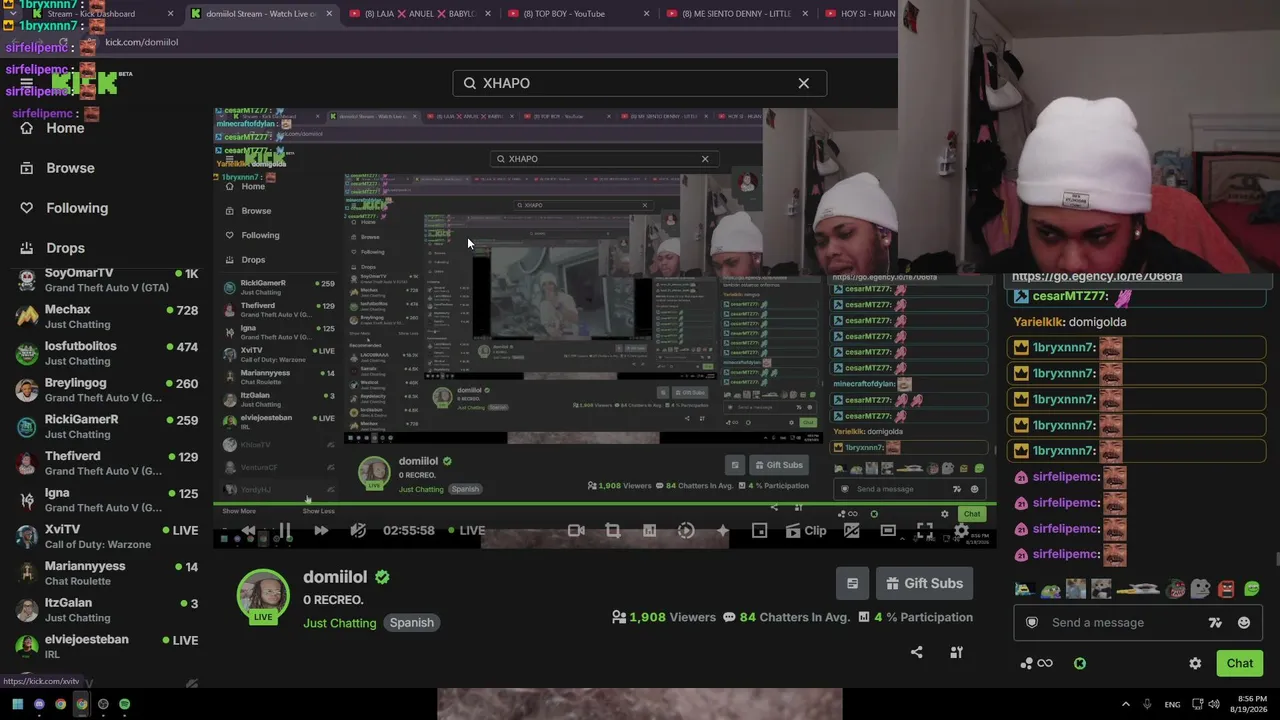Viewport: 1280px width, 720px height.
Task: Clear the XHAPO search query
Action: click(803, 83)
